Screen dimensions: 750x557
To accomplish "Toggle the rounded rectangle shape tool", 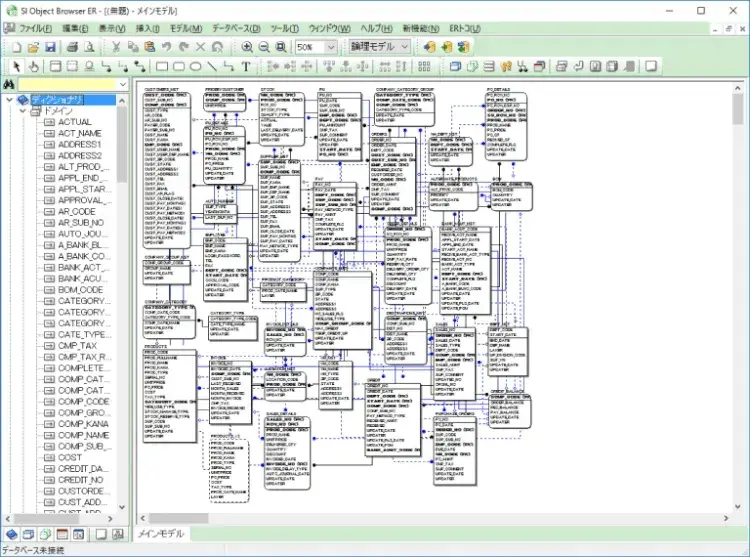I will [x=179, y=67].
